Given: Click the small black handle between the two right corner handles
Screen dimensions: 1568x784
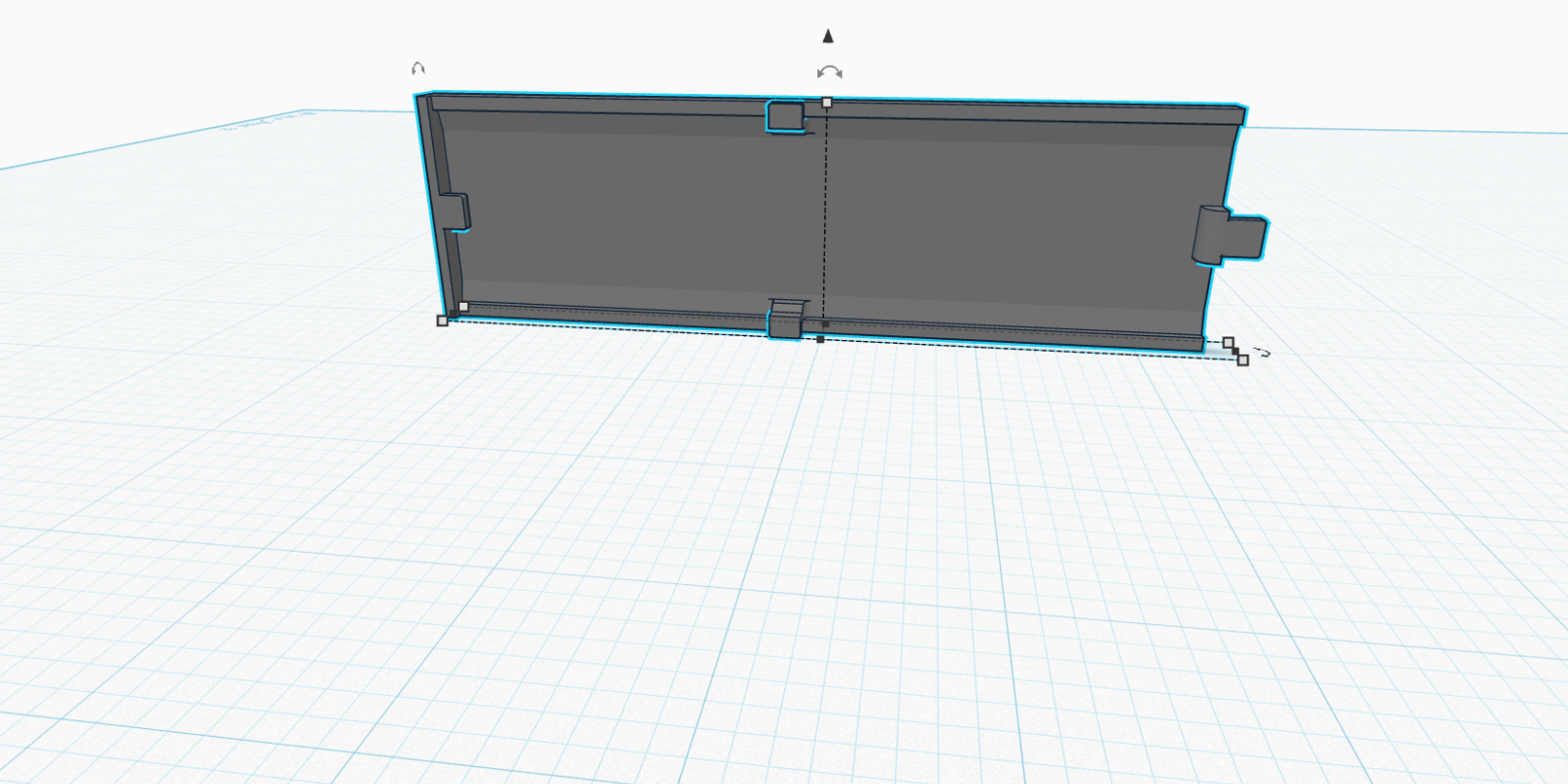Looking at the screenshot, I should coord(1236,351).
